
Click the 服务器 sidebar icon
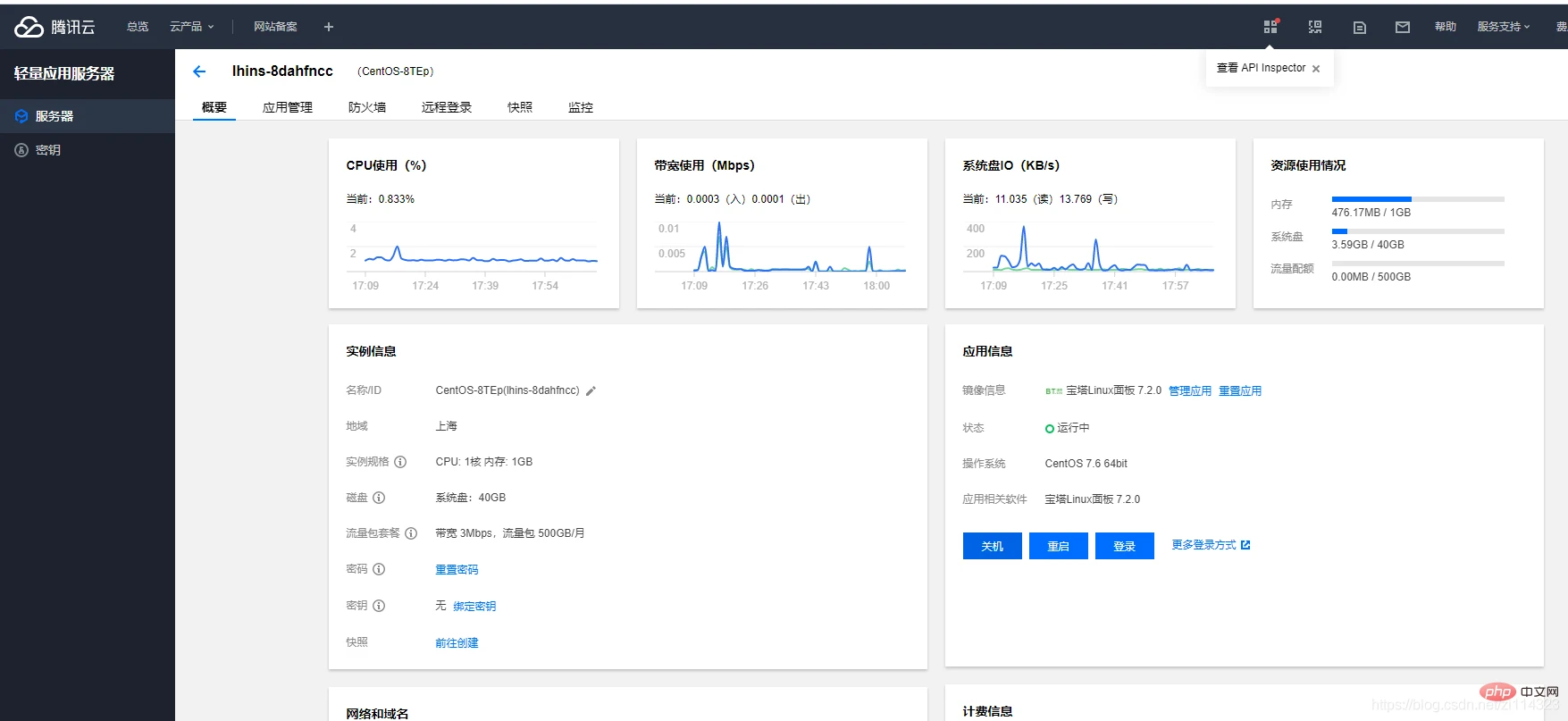[21, 116]
